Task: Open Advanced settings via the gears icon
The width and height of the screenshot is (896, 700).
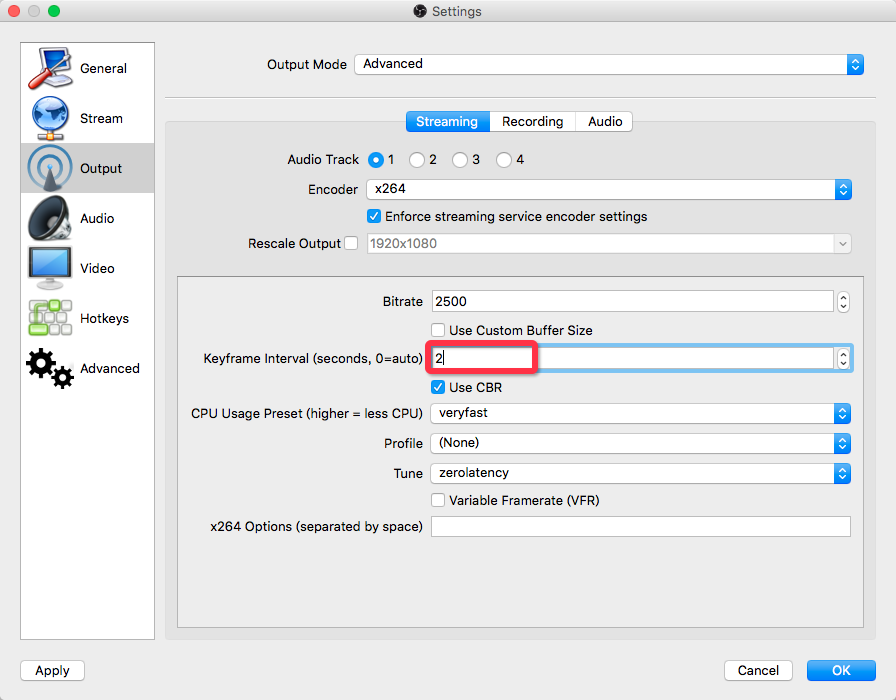Action: [x=50, y=368]
